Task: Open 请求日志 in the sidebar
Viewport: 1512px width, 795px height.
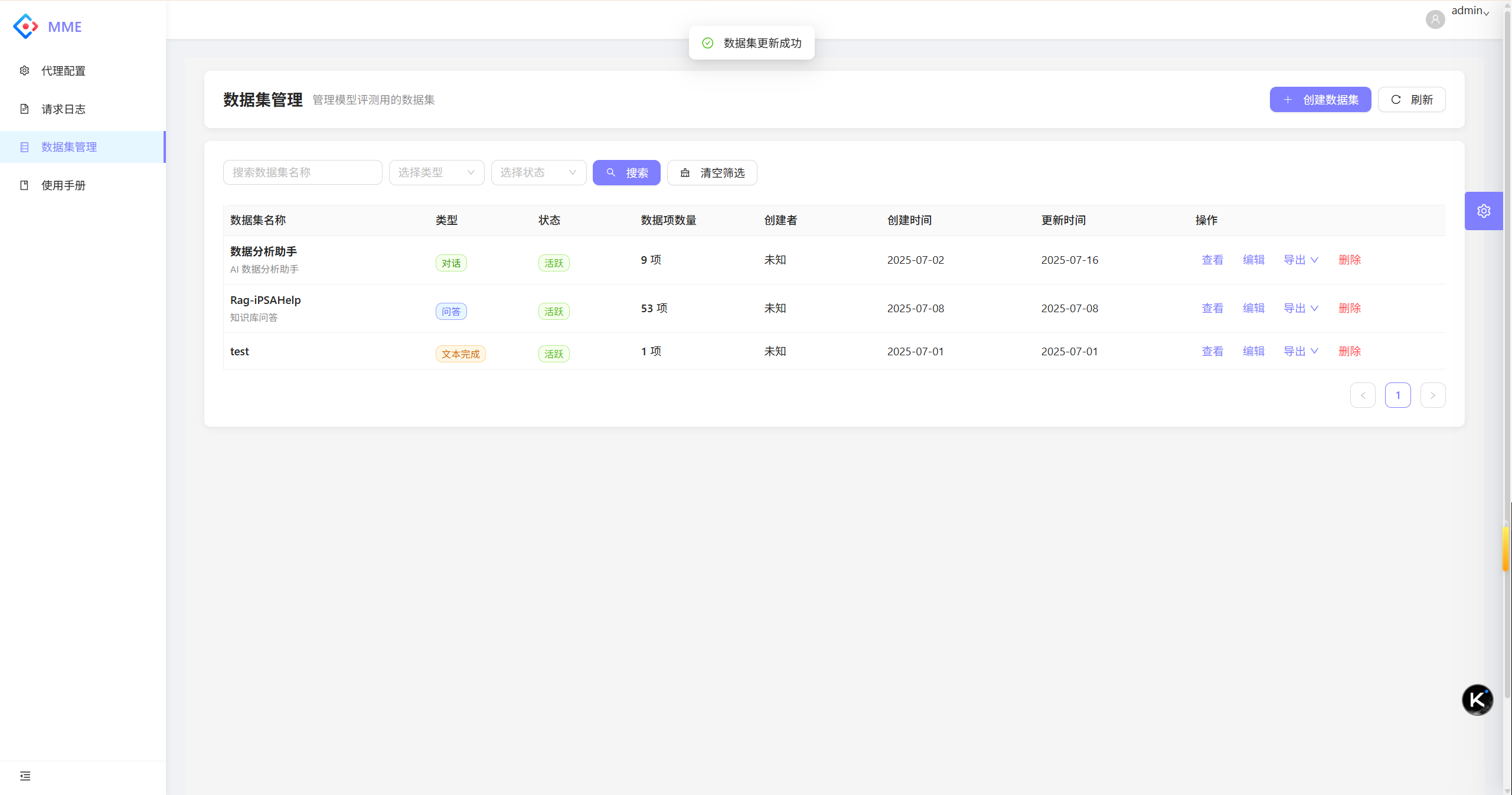Action: click(63, 109)
